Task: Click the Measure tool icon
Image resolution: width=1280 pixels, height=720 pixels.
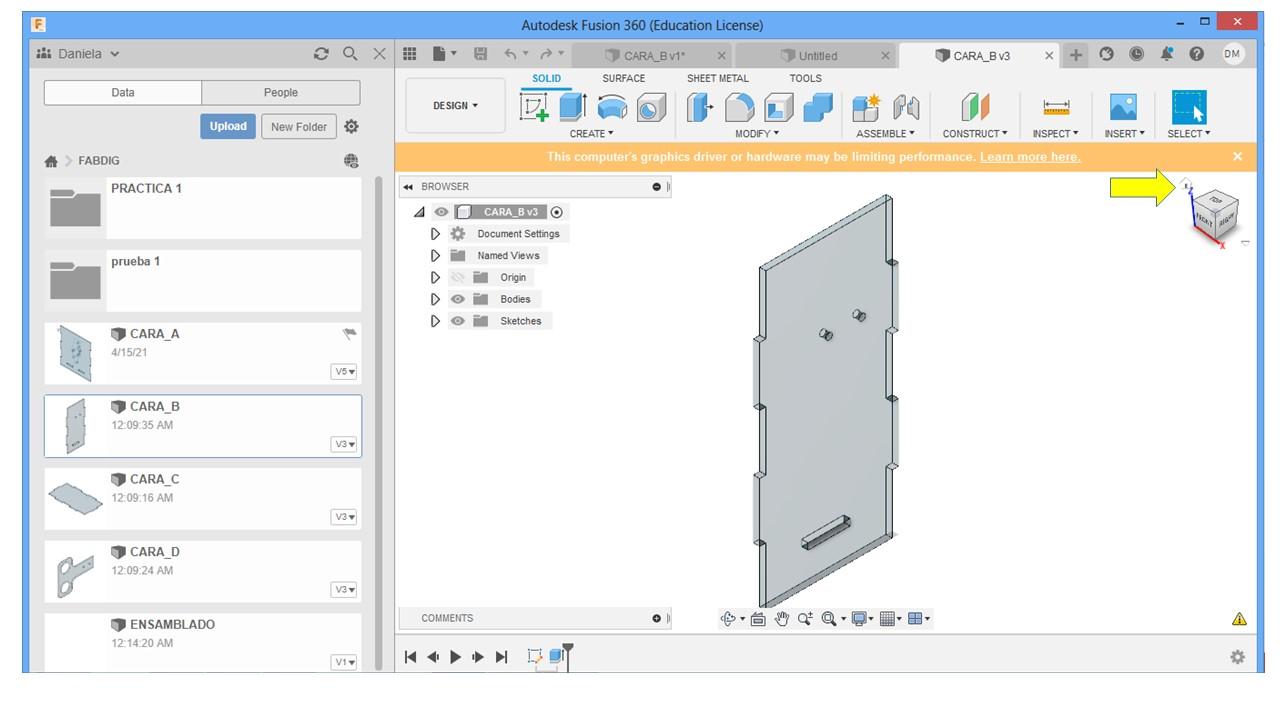Action: [x=1056, y=106]
